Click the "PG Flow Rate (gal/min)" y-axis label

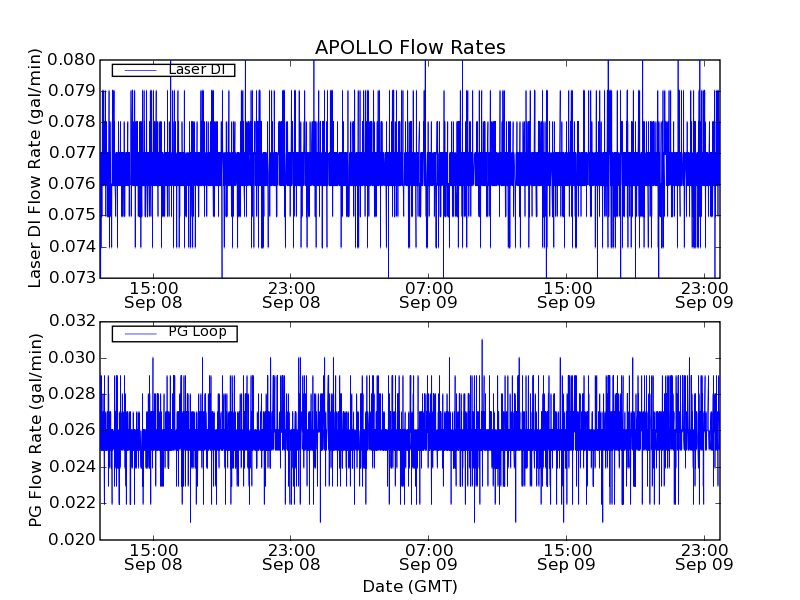(x=36, y=430)
